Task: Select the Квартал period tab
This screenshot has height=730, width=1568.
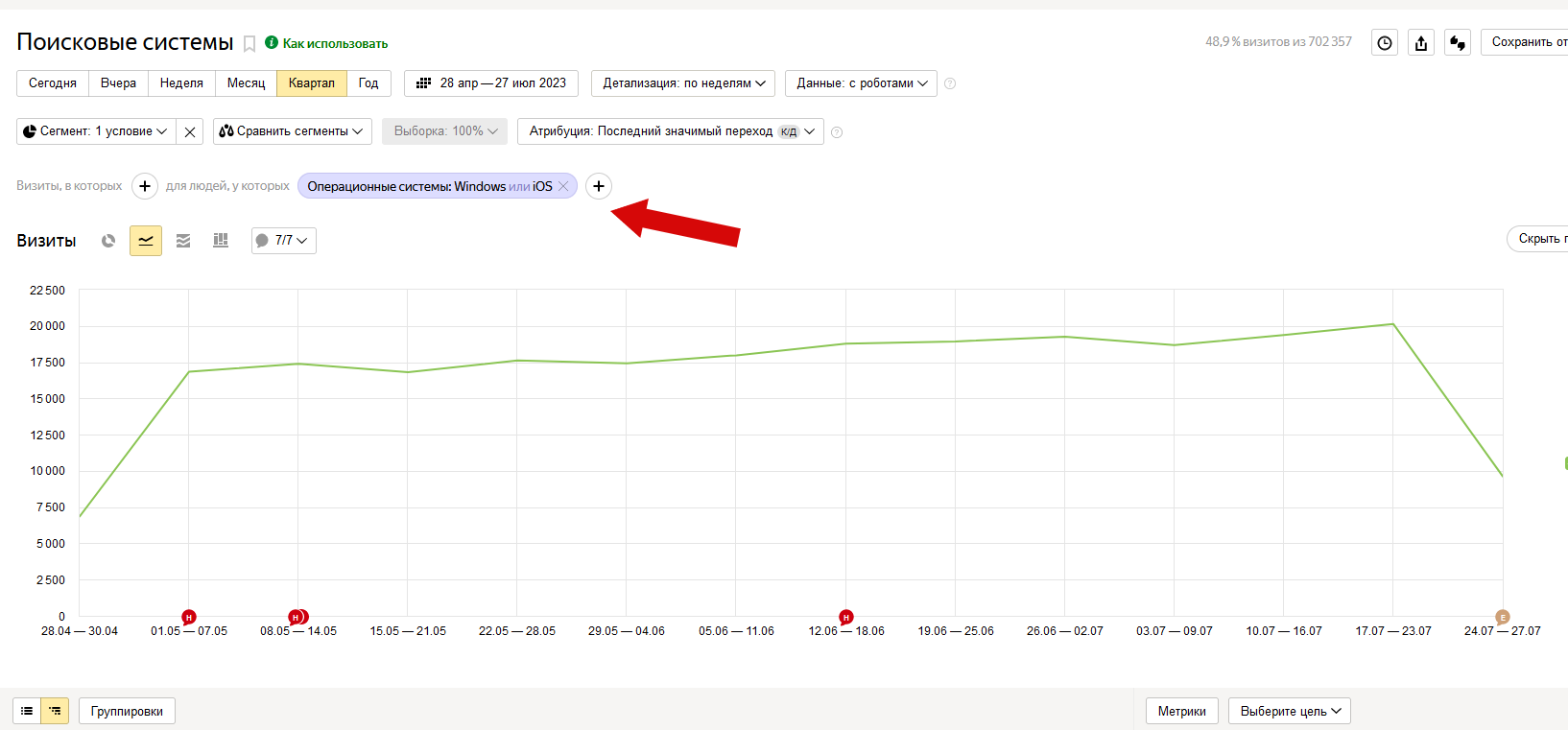Action: pos(312,83)
